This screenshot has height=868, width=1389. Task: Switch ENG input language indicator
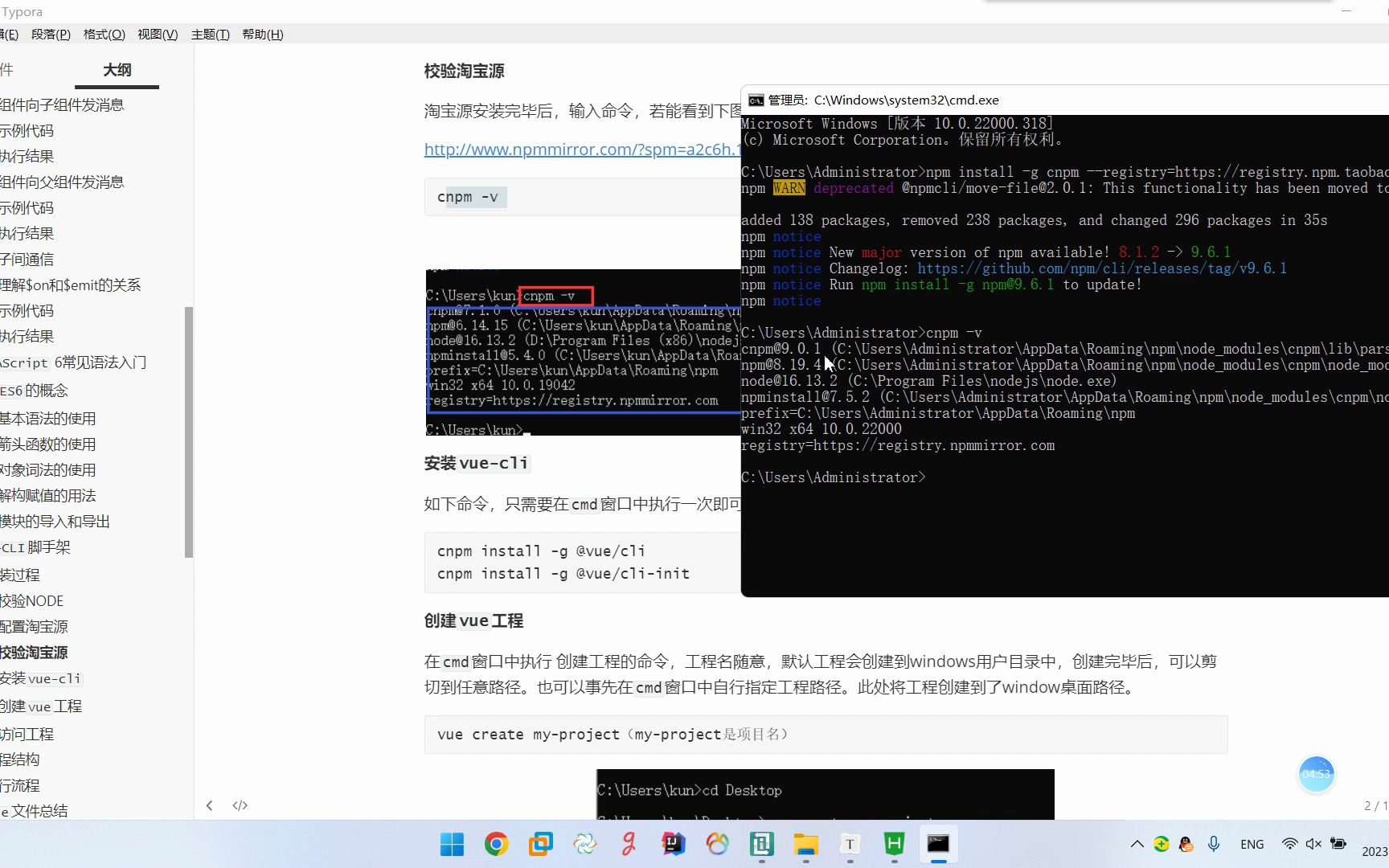pyautogui.click(x=1252, y=845)
